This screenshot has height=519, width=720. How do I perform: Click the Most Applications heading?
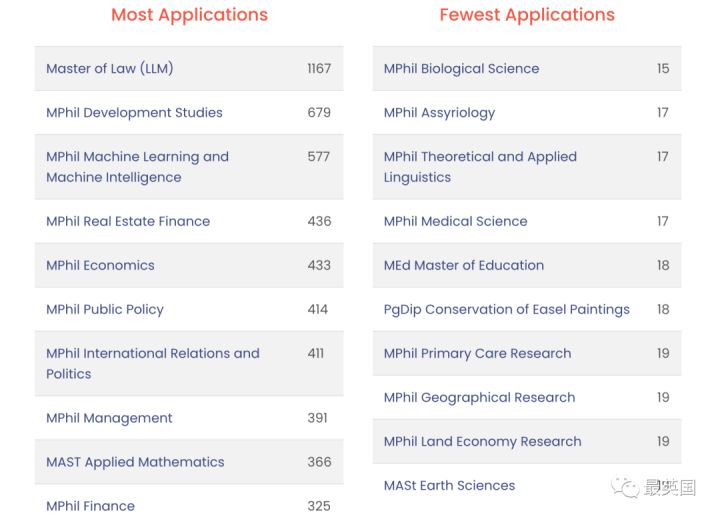[189, 15]
